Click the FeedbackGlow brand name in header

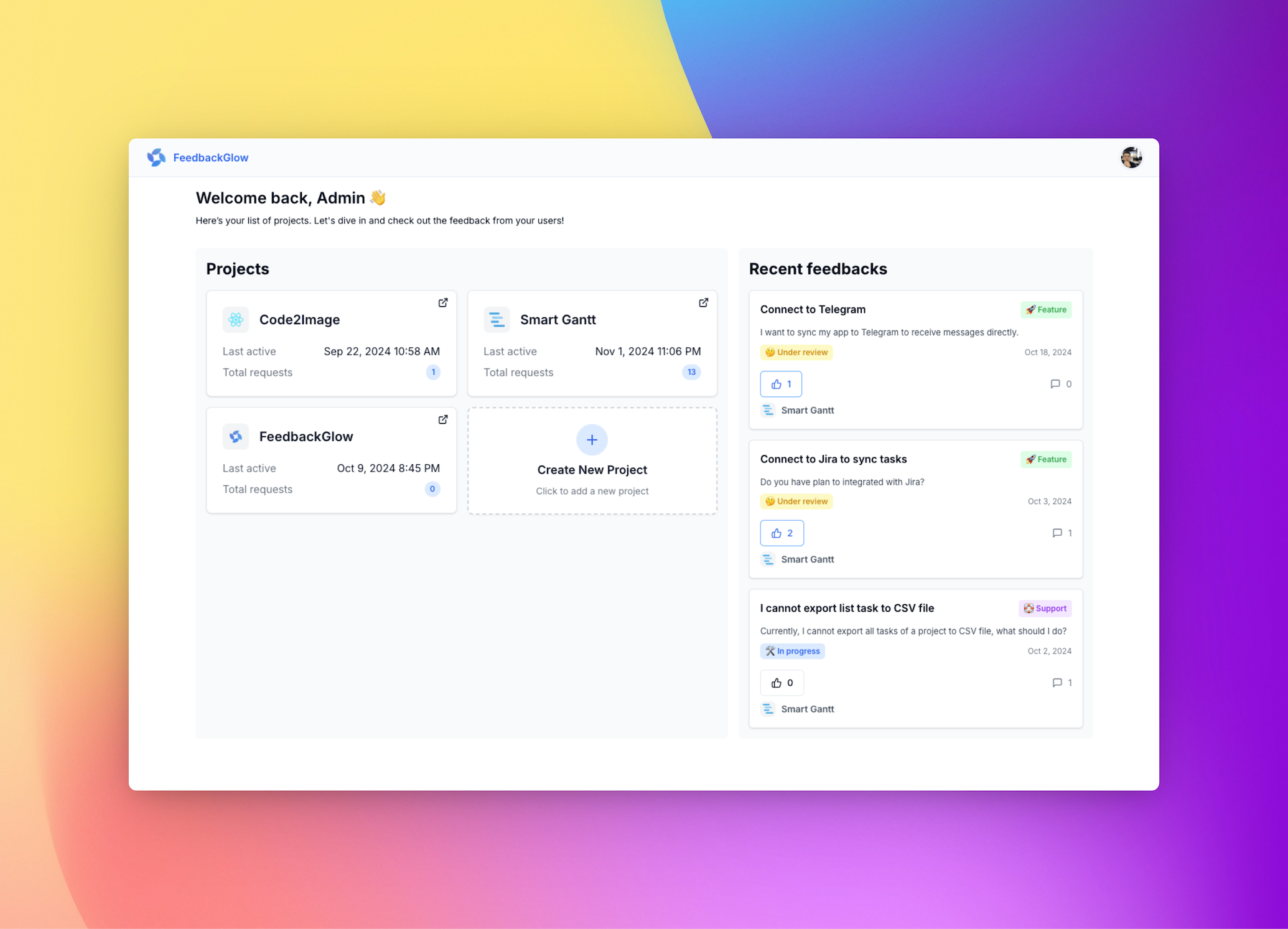click(210, 157)
